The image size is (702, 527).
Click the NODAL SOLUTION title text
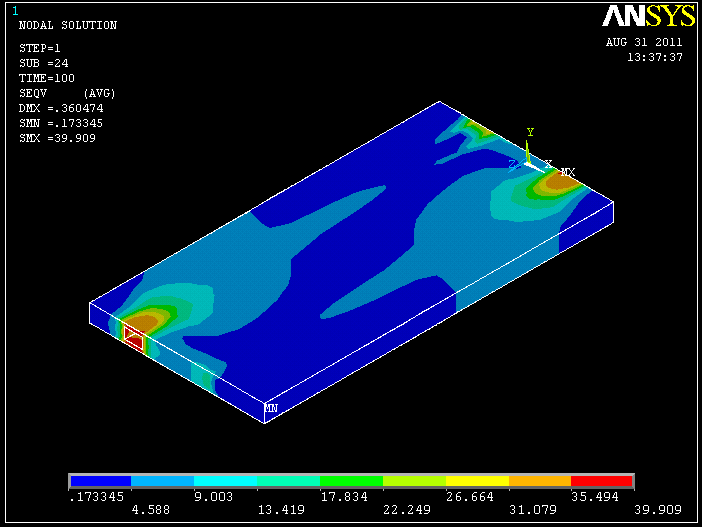pyautogui.click(x=68, y=26)
